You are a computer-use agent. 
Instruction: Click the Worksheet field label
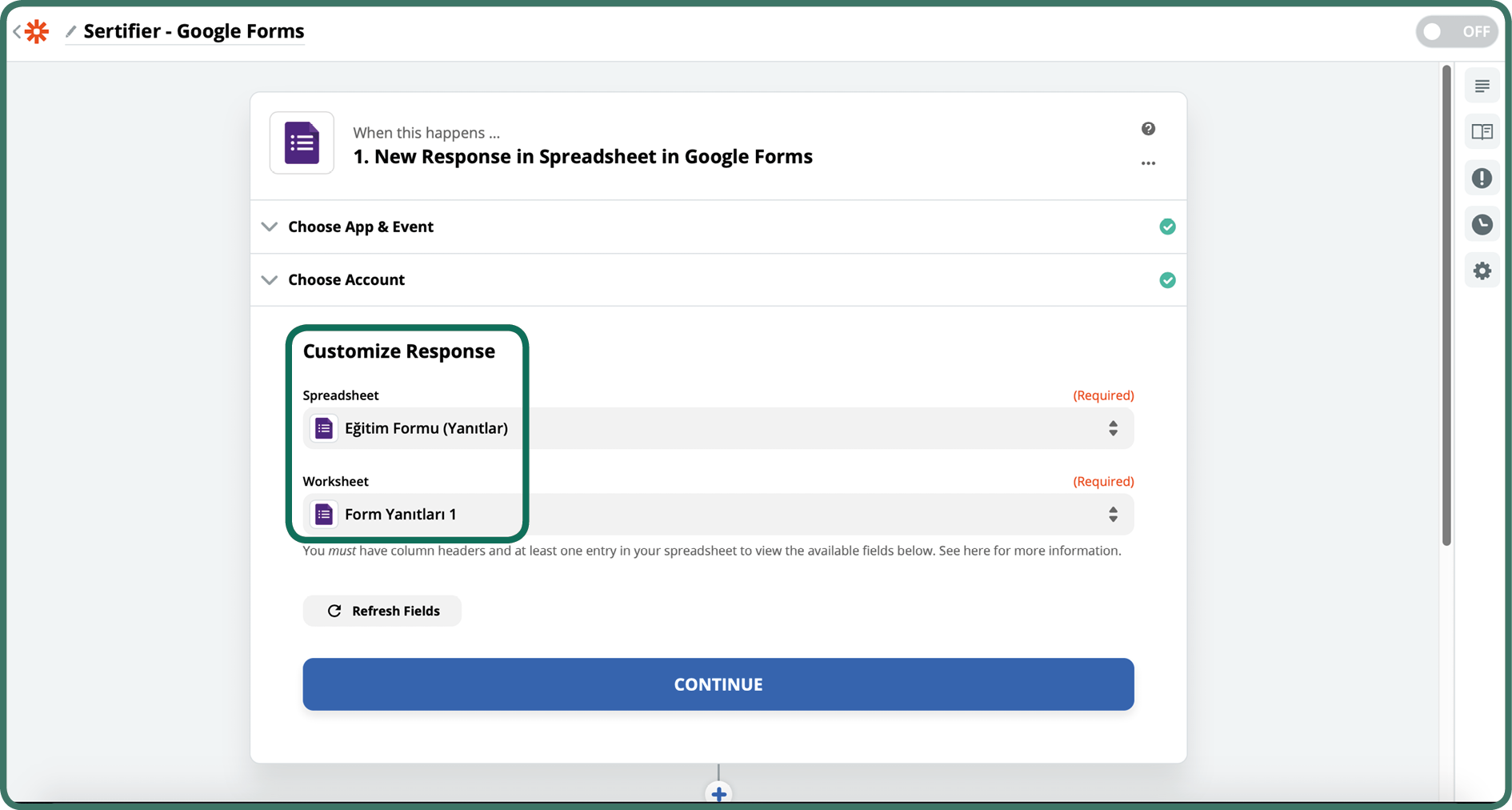coord(335,481)
